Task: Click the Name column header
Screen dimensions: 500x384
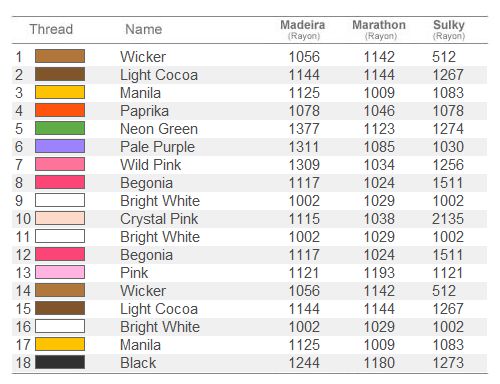Action: coord(144,29)
